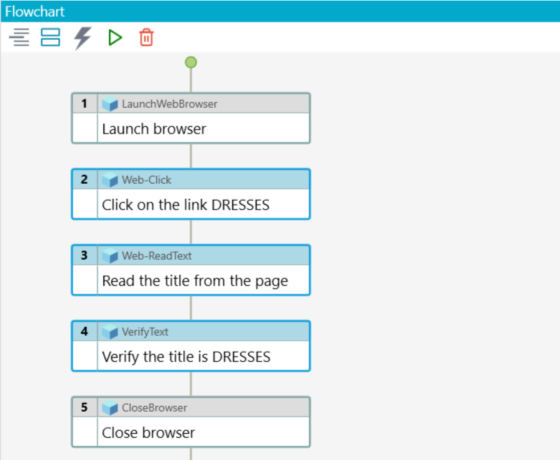
Task: Click the 'Close browser' description text
Action: click(148, 433)
